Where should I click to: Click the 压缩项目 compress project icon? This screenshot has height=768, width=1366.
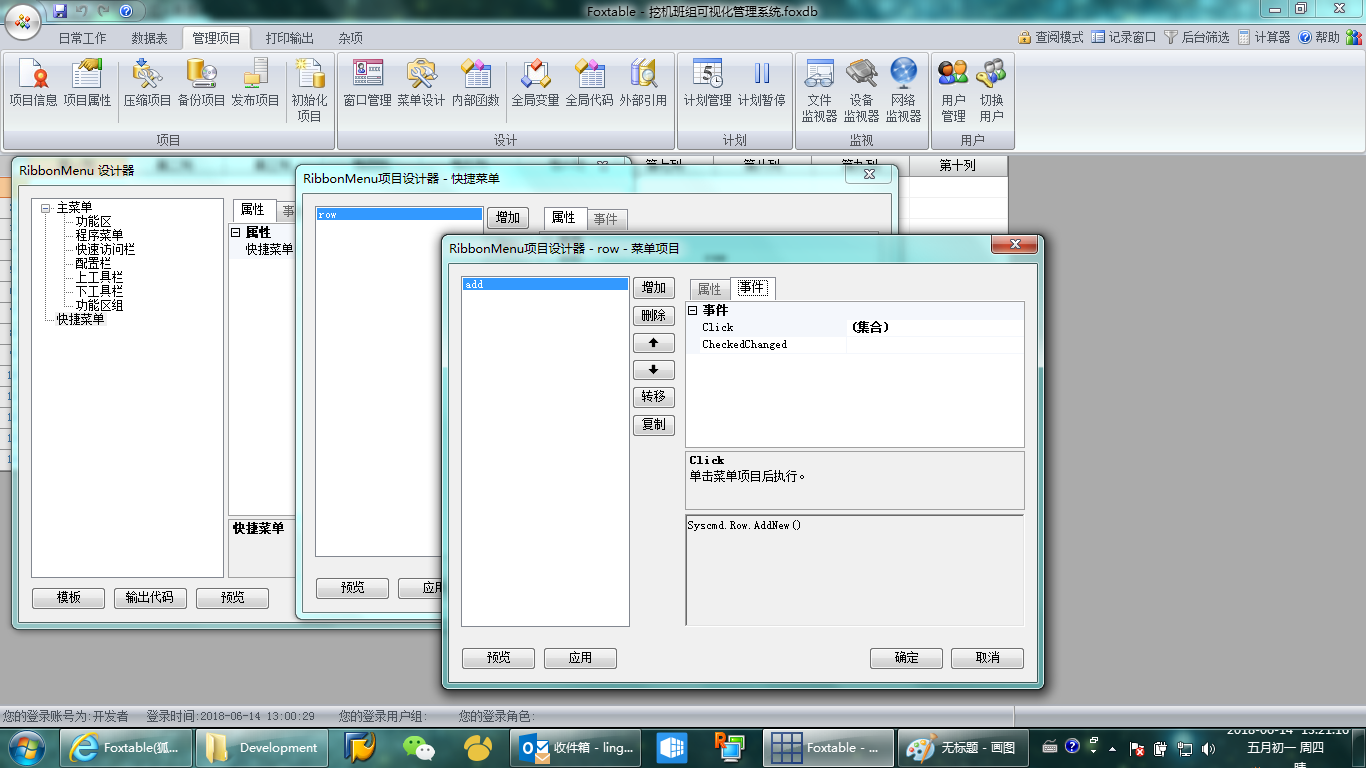point(147,83)
